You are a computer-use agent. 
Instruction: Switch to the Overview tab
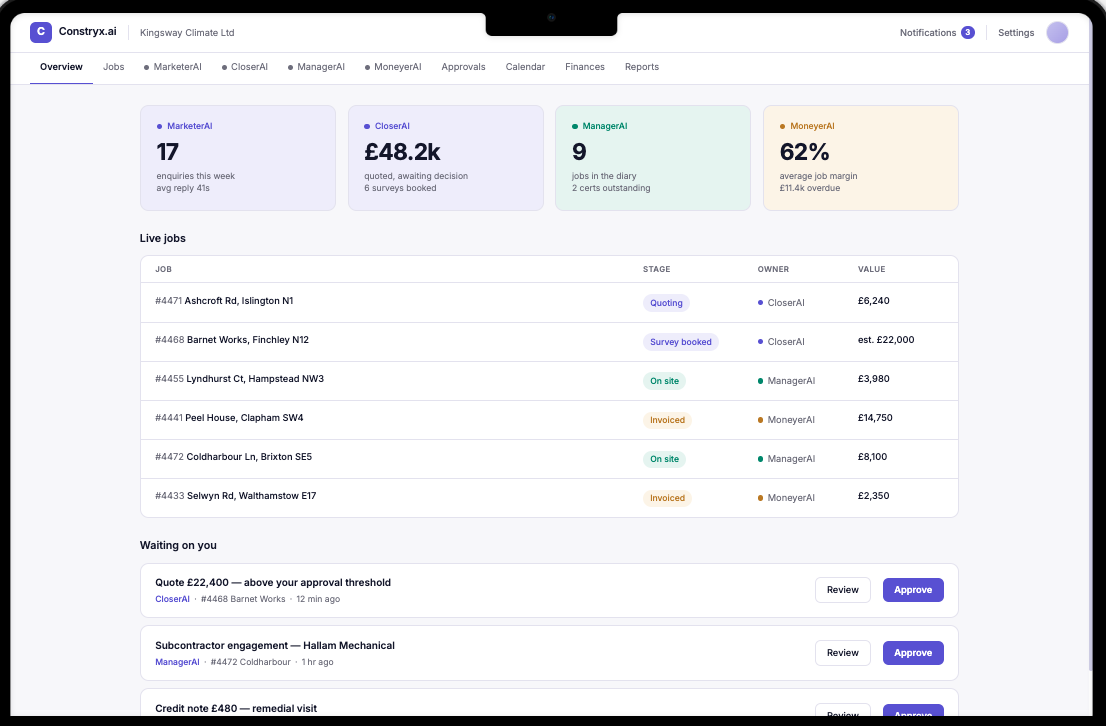click(x=61, y=67)
